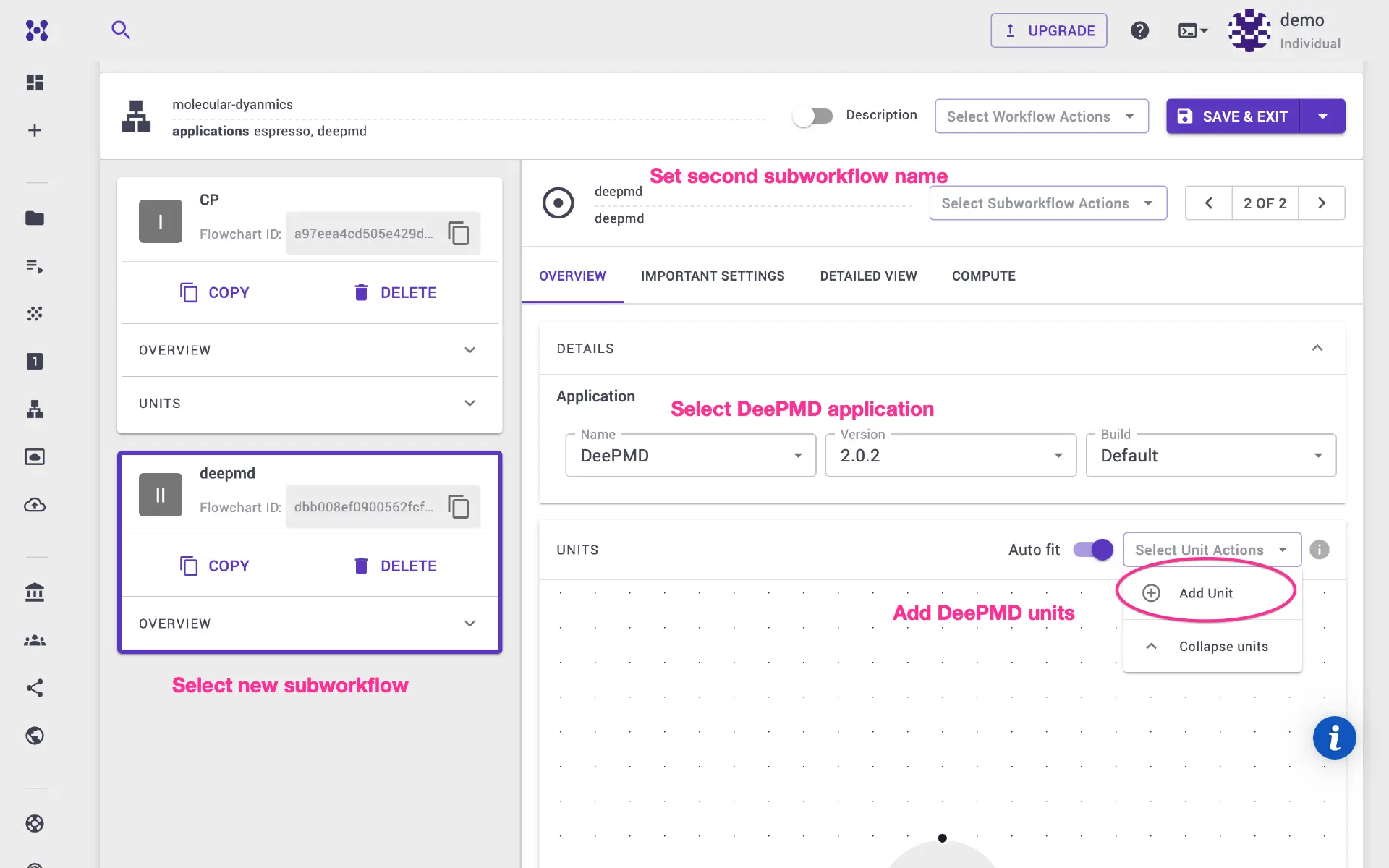Viewport: 1389px width, 868px height.
Task: Toggle the Description switch on
Action: tap(813, 116)
